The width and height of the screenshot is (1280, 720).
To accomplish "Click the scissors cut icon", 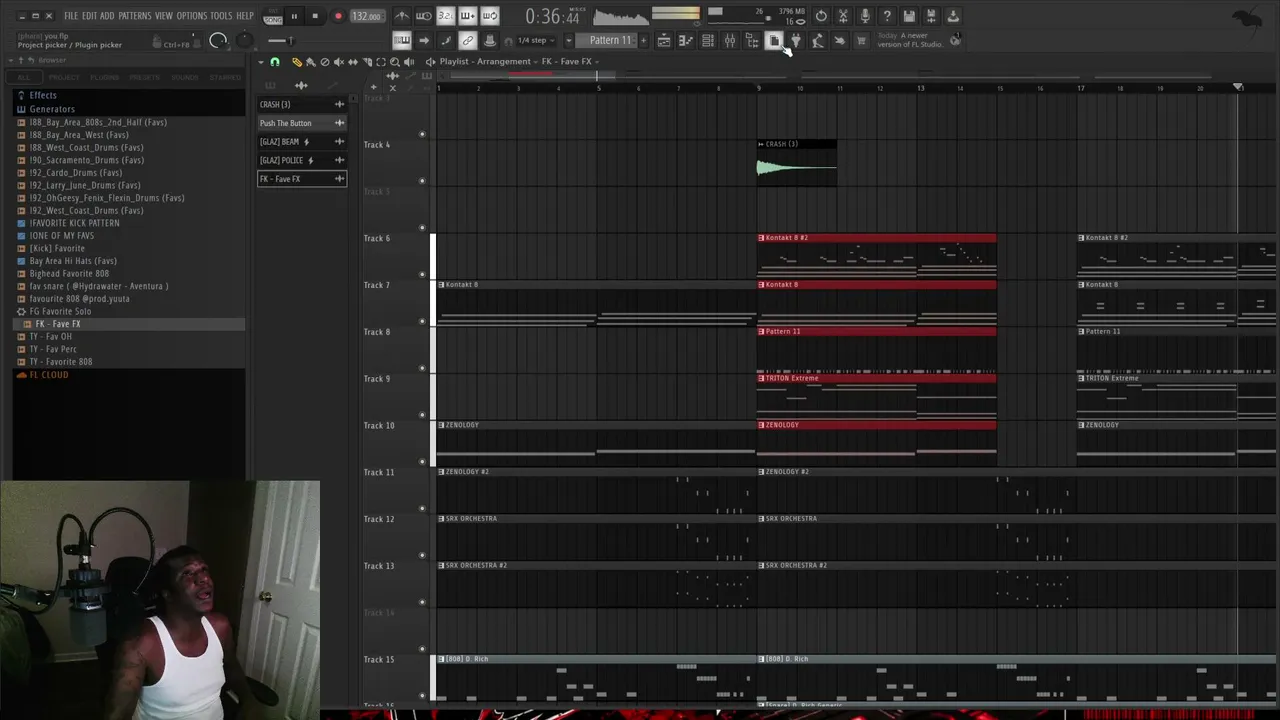I will coord(843,16).
